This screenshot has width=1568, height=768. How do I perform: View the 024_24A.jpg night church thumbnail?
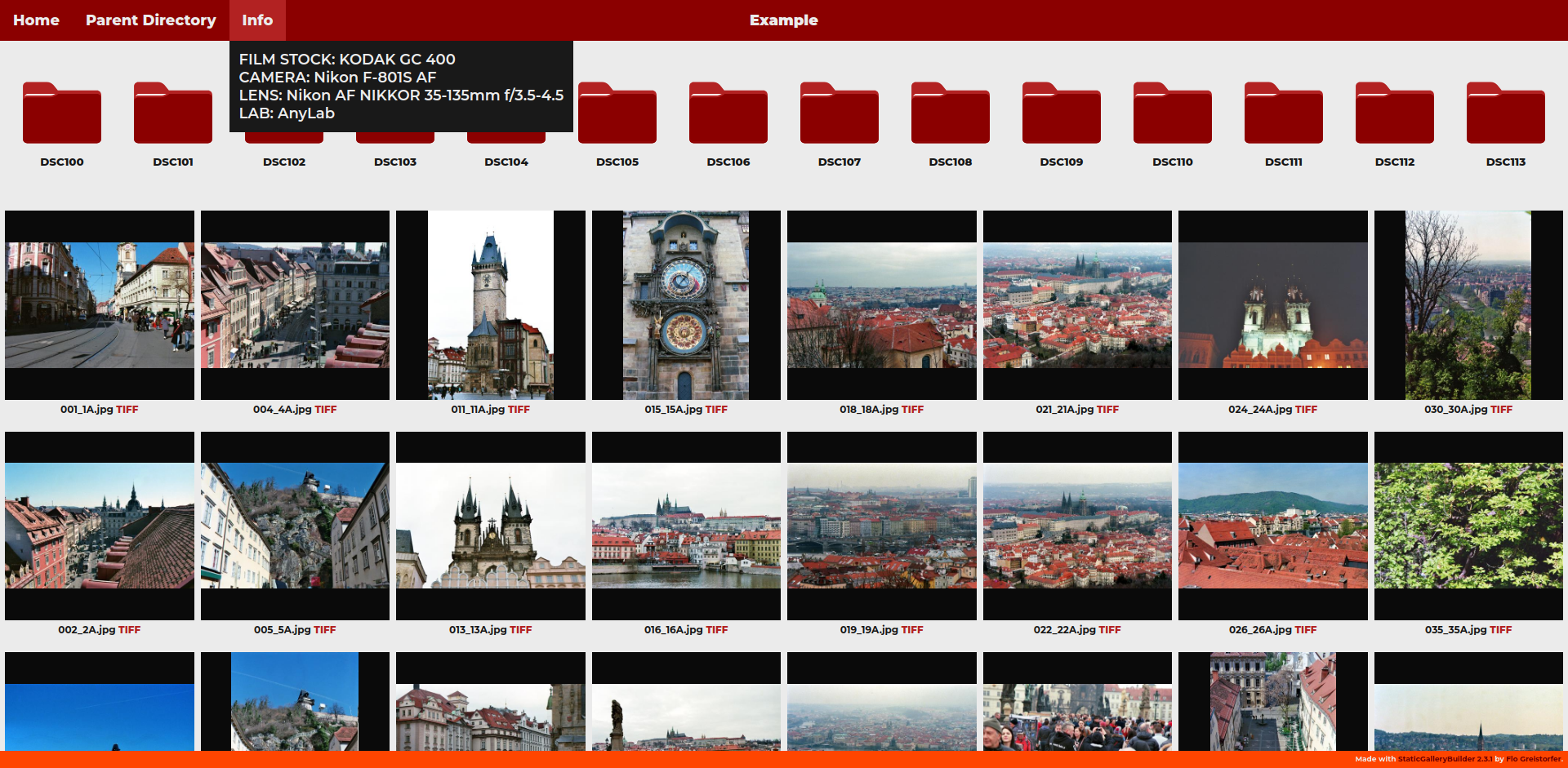pos(1272,305)
